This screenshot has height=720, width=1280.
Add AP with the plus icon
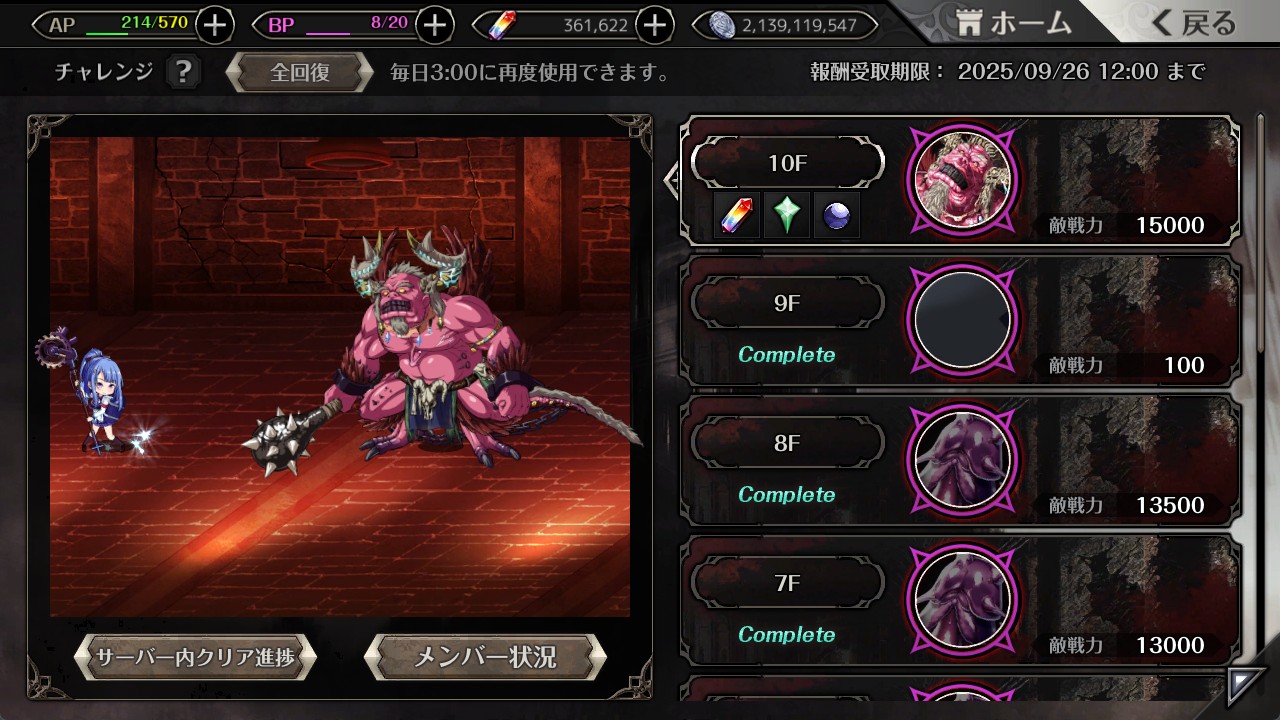point(215,25)
